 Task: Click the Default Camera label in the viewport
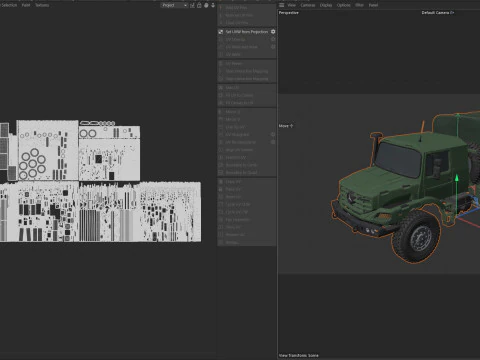point(438,13)
